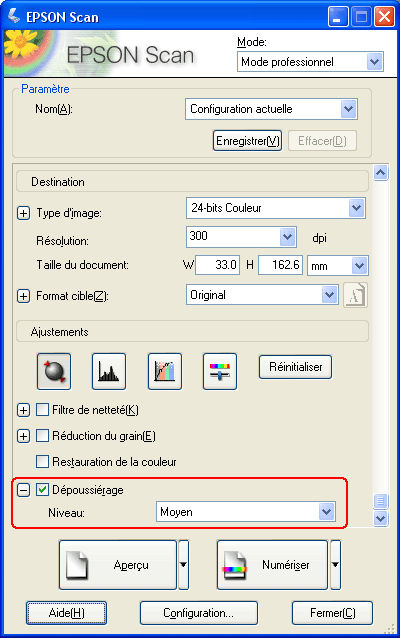Viewport: 400px width, 638px height.
Task: Enable the Réduction du grain checkbox
Action: coord(42,436)
